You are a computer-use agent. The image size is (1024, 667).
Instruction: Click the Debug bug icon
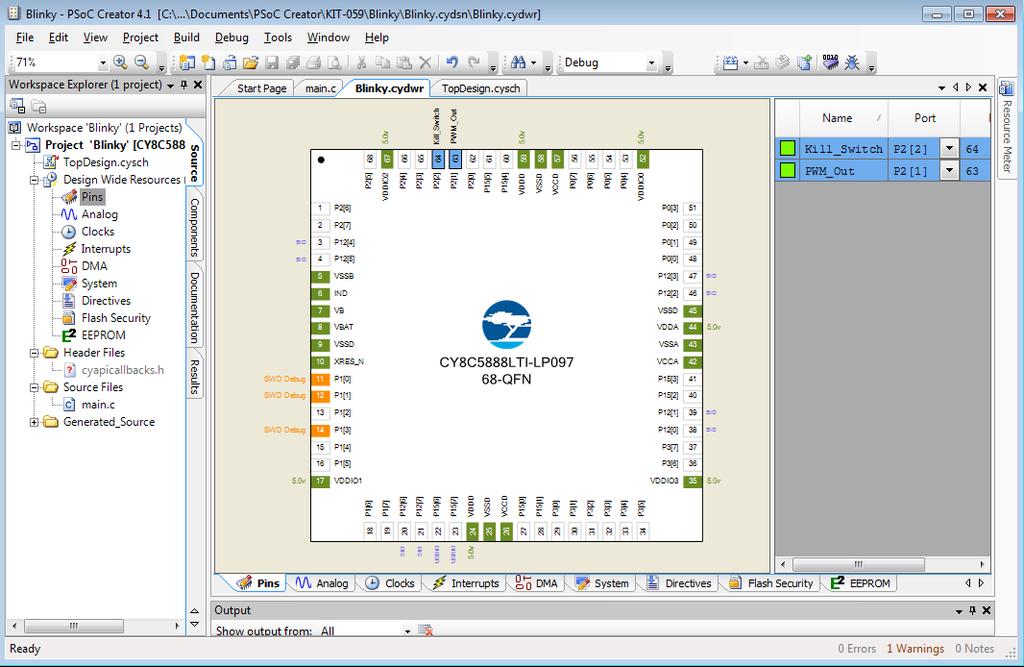[852, 63]
